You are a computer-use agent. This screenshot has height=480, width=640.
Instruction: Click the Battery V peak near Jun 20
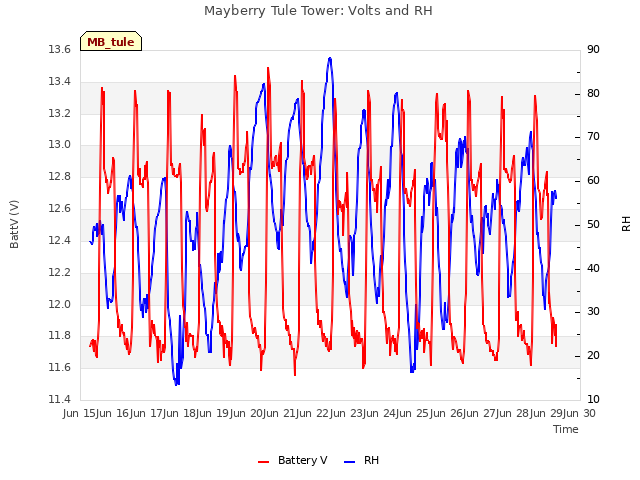point(268,68)
